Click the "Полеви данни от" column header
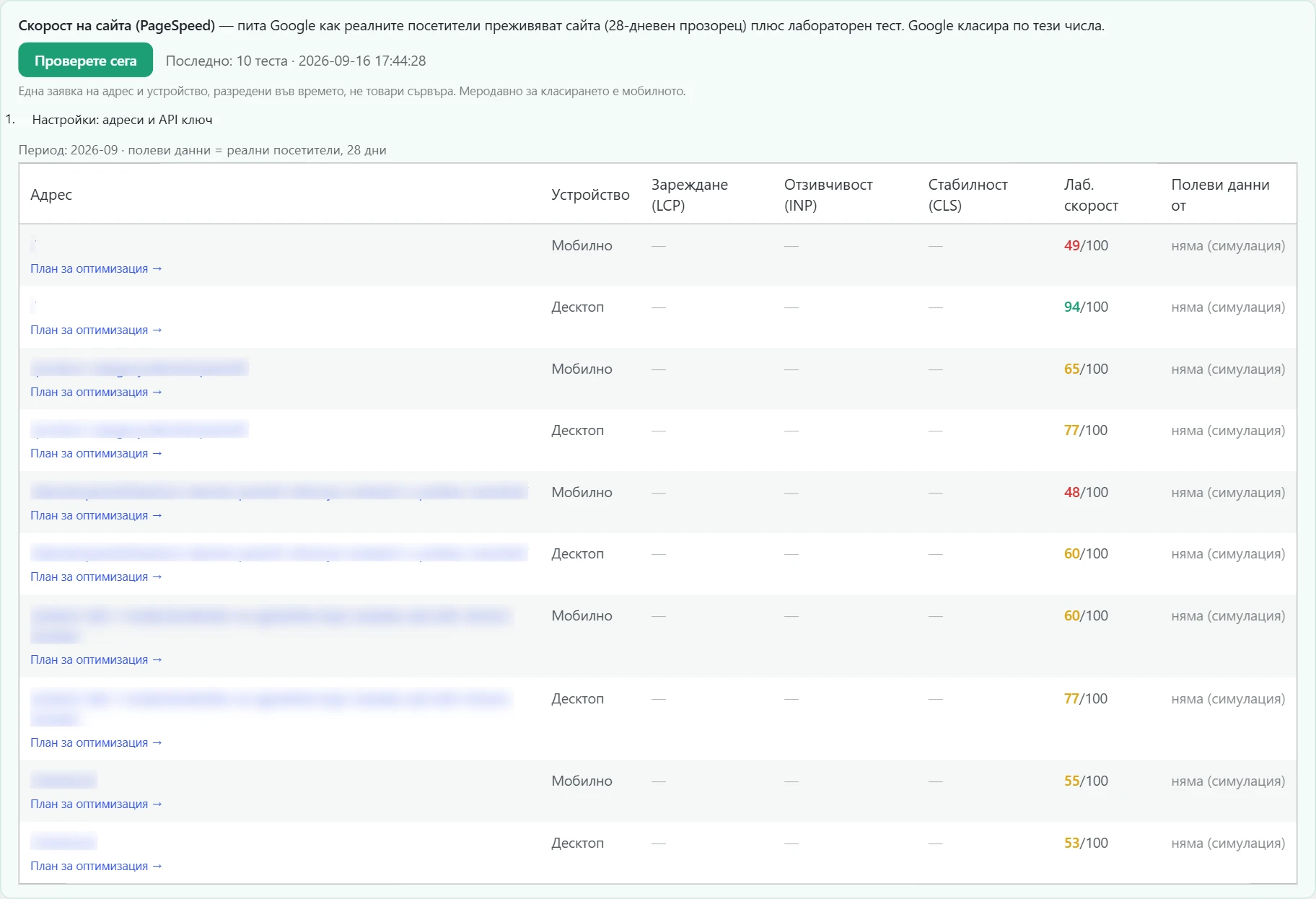Screen dimensions: 1316x899 pos(1220,195)
